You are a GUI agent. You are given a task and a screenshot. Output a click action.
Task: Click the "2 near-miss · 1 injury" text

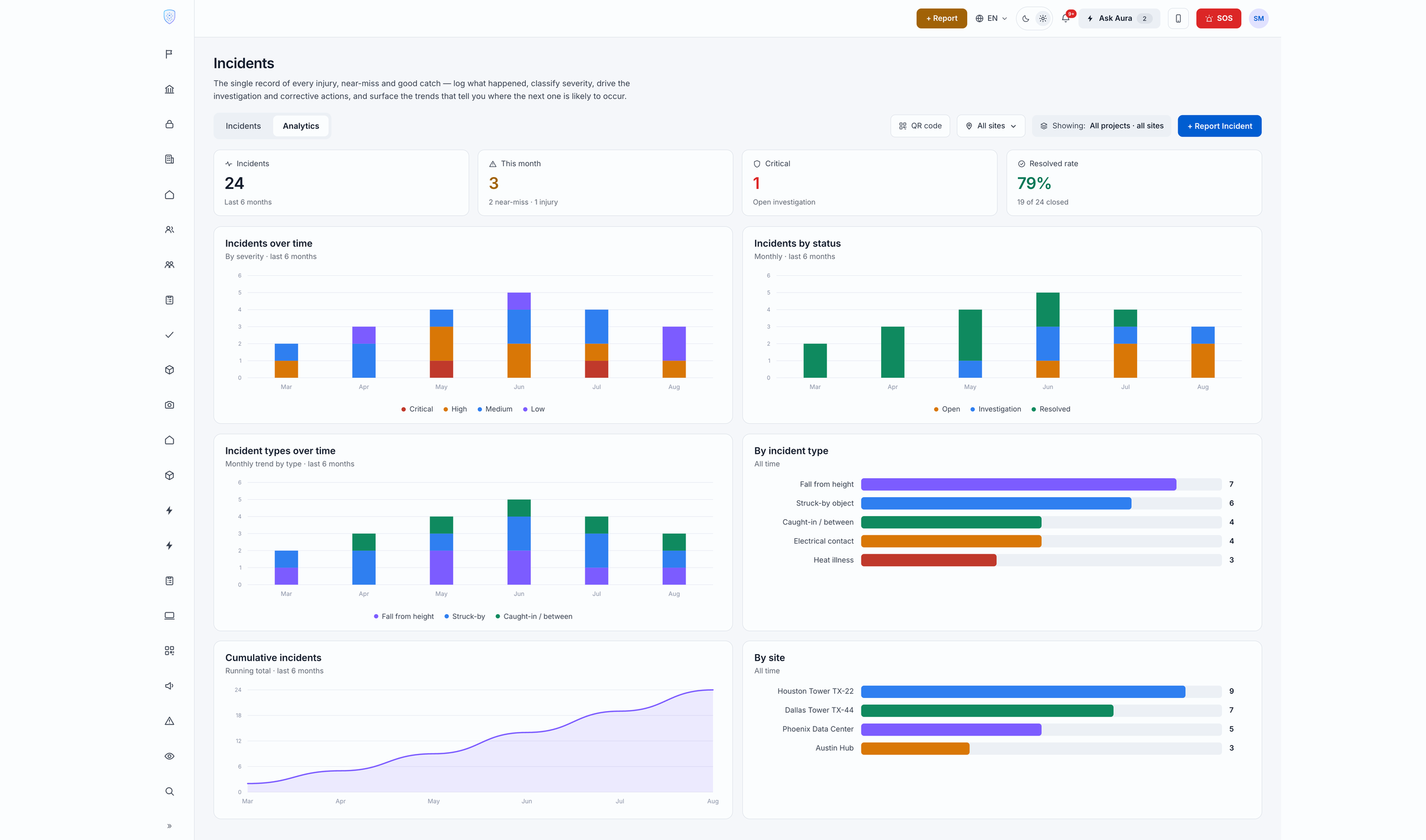coord(523,203)
